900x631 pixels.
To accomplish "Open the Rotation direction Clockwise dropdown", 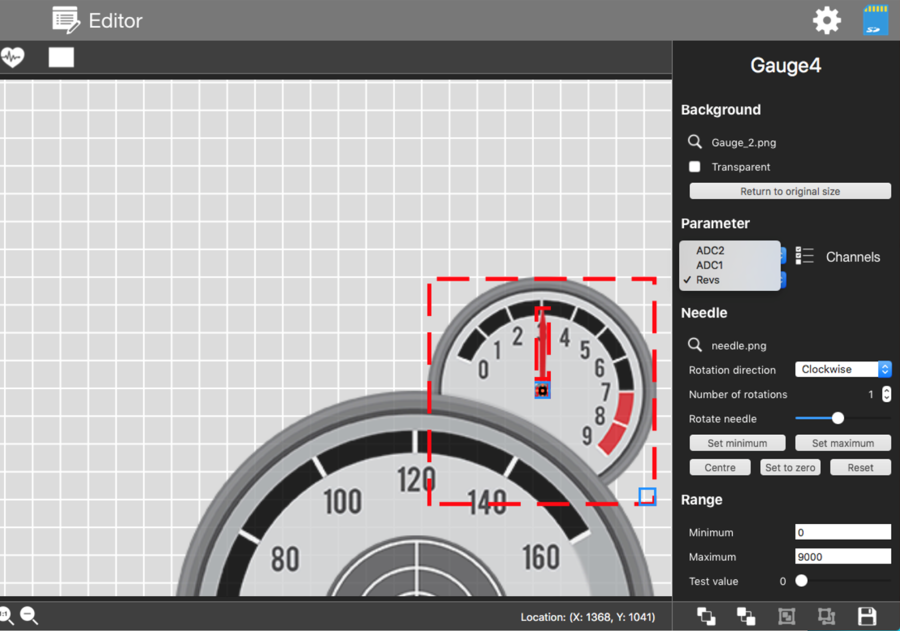I will (843, 369).
